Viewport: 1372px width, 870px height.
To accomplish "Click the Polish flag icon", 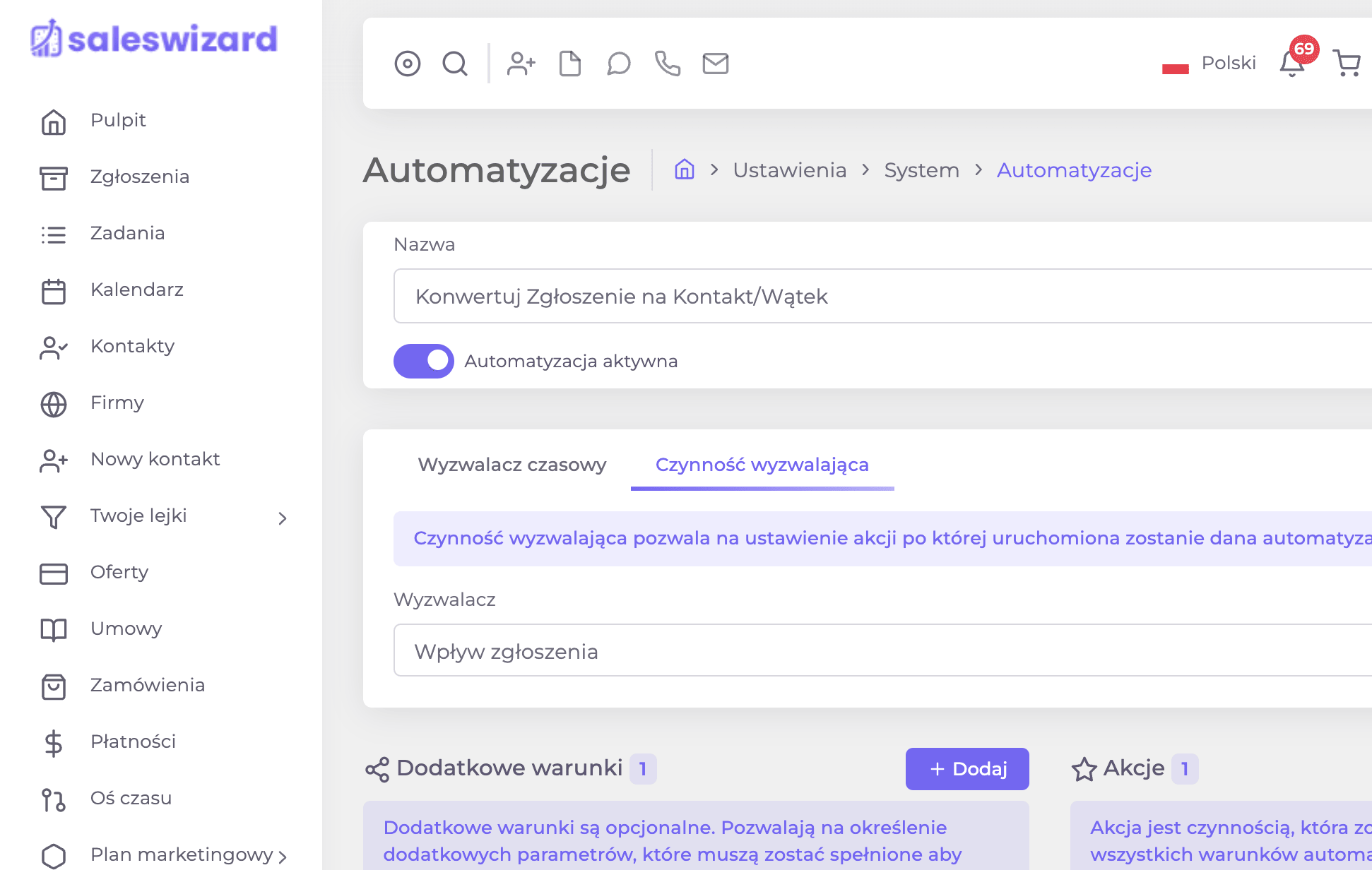I will [1176, 64].
